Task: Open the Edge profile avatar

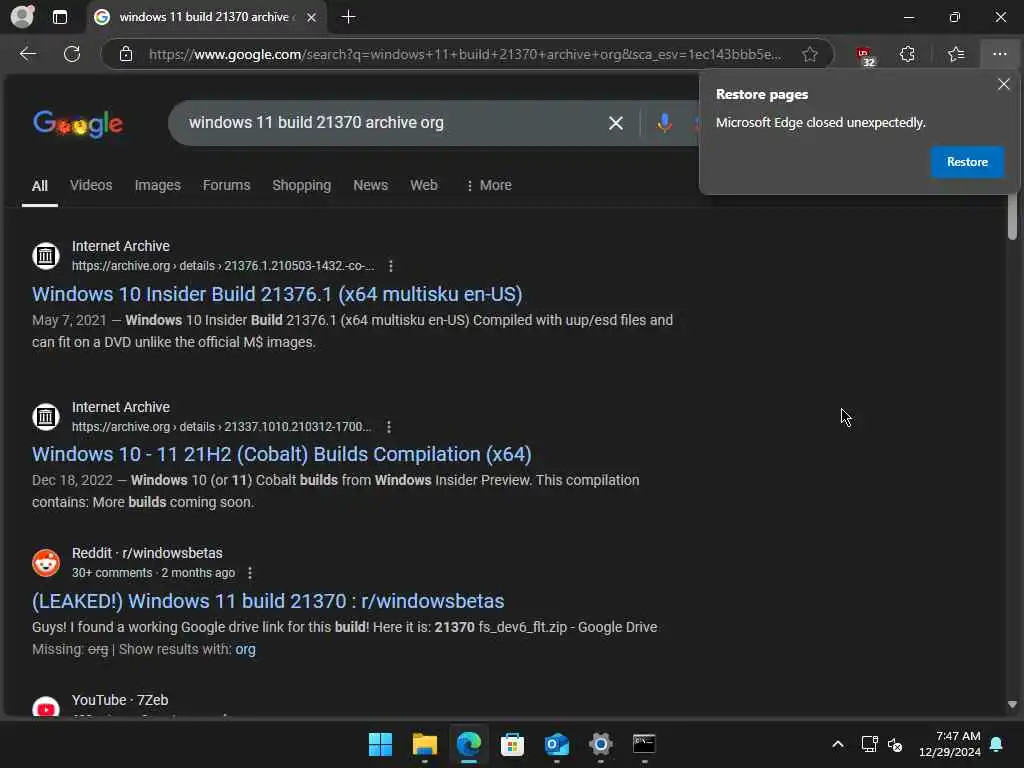Action: pos(22,16)
